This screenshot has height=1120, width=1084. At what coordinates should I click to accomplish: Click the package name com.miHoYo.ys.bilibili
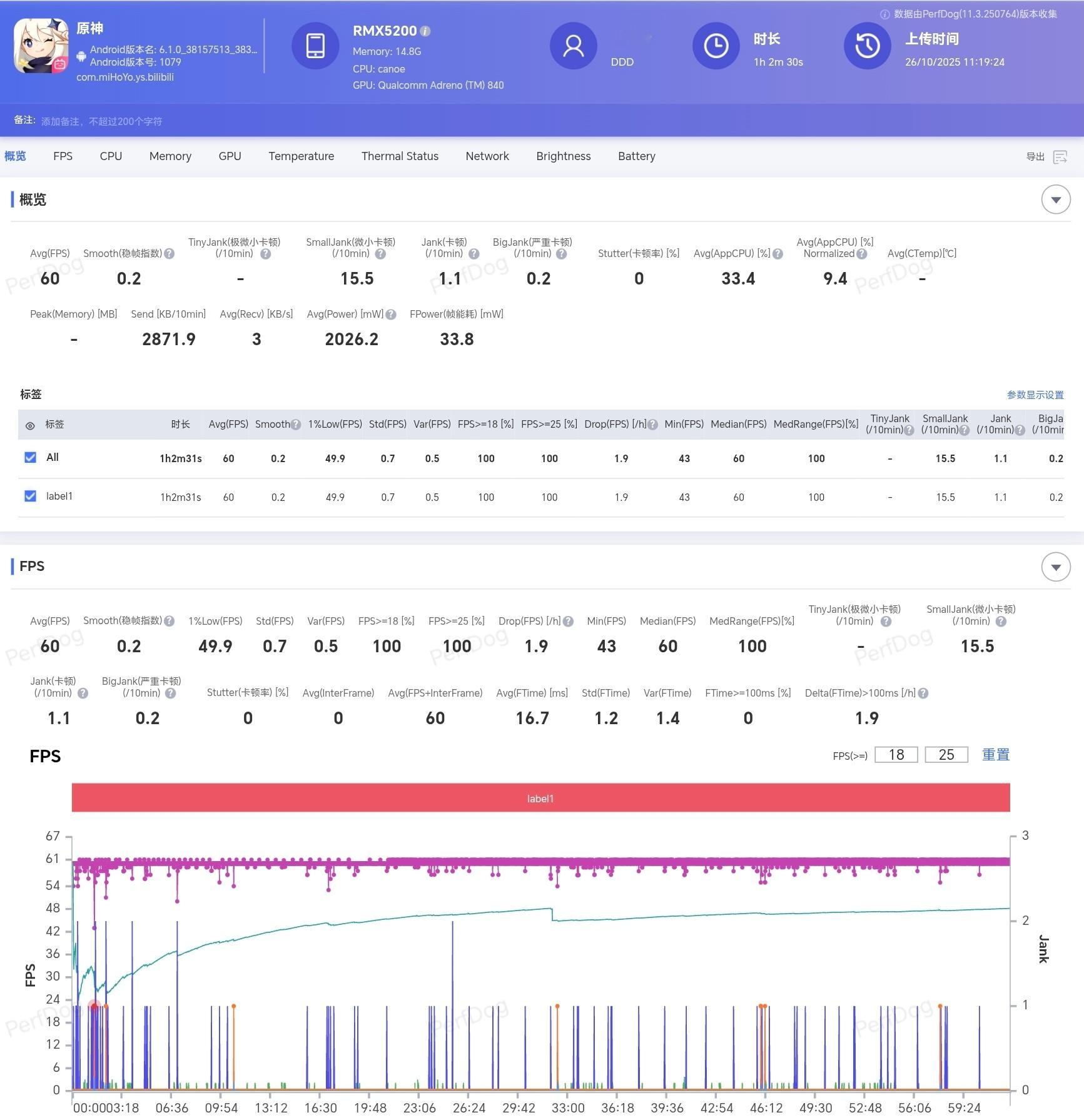tap(125, 77)
